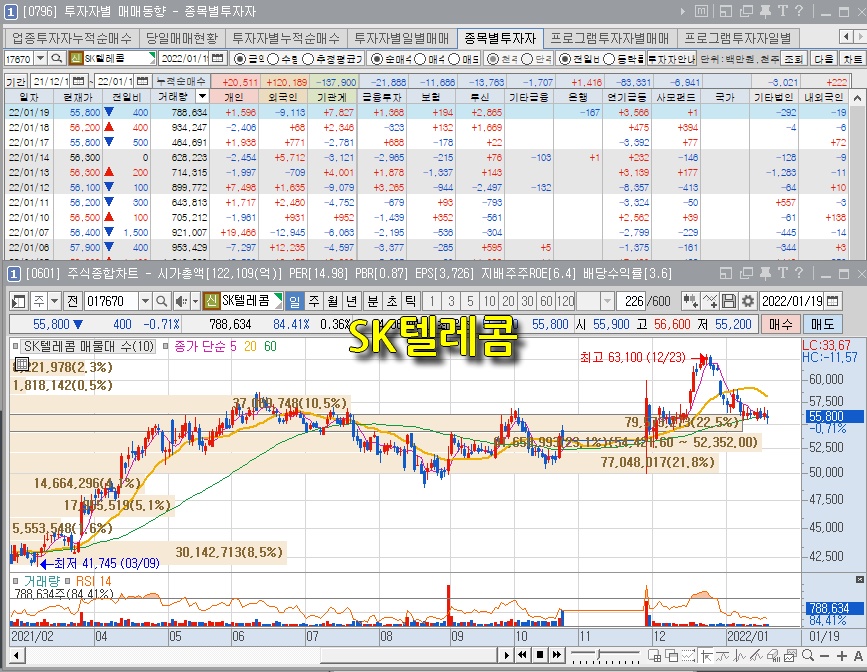Switch to the 프로그램투자자별매매 tab

click(609, 38)
